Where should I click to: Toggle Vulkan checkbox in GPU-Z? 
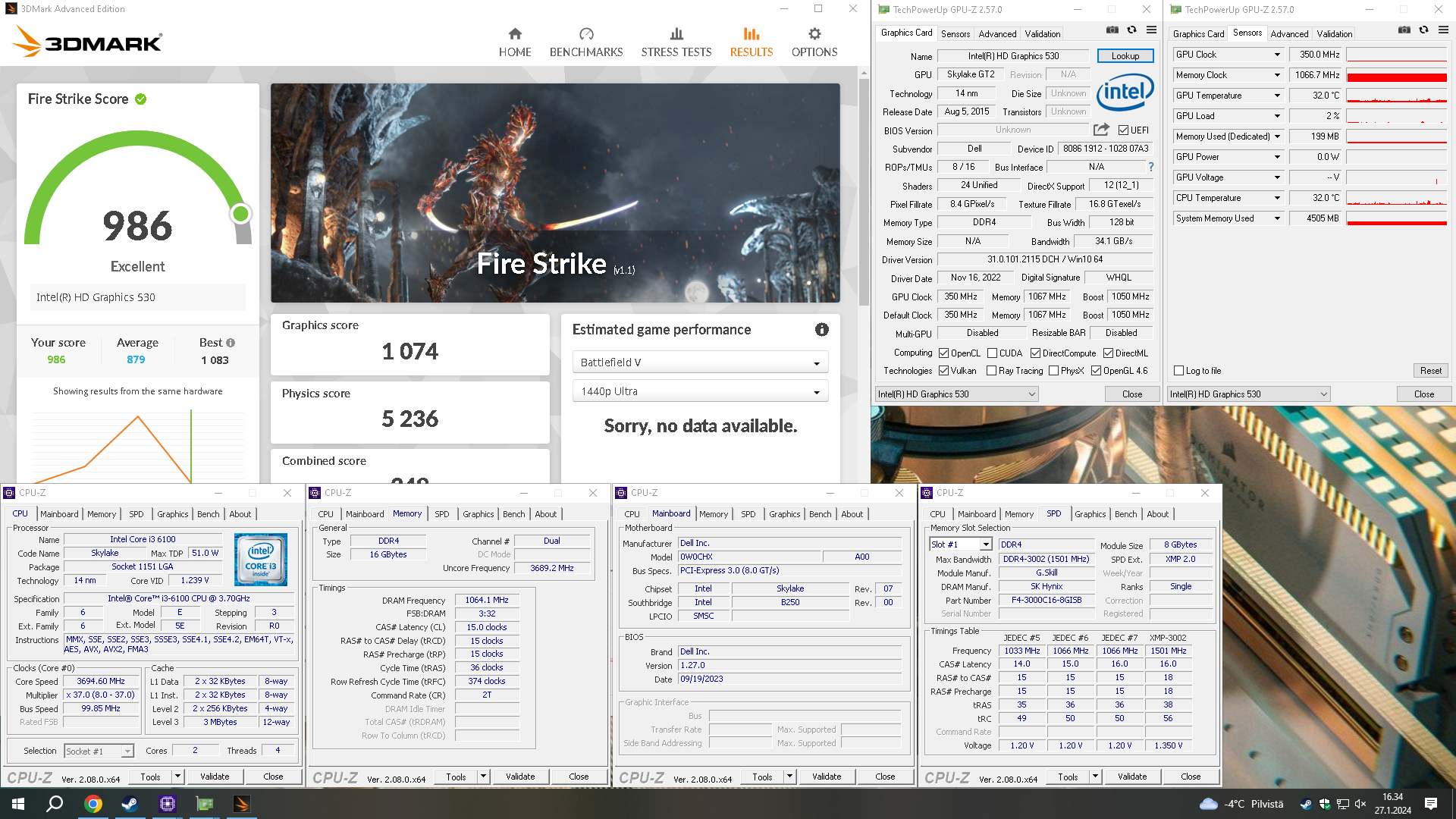(x=943, y=371)
